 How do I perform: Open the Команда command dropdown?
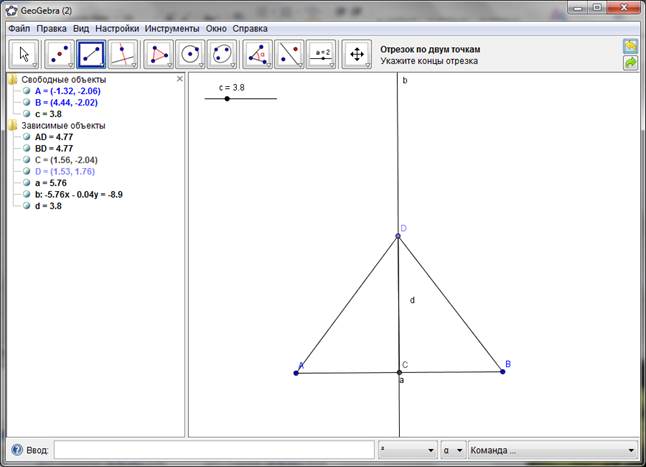(553, 450)
